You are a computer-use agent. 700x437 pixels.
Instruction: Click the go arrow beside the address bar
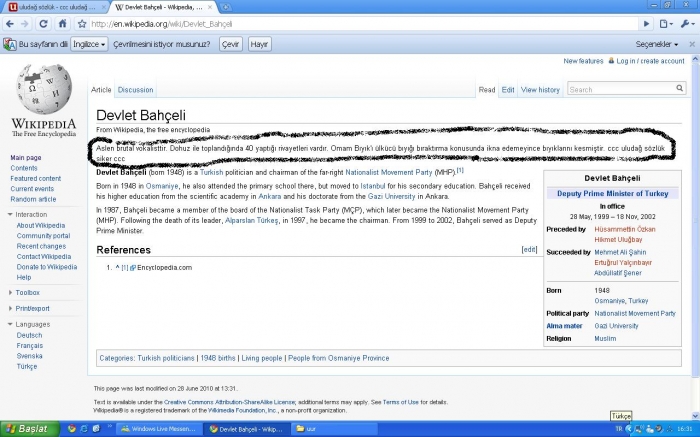(646, 24)
